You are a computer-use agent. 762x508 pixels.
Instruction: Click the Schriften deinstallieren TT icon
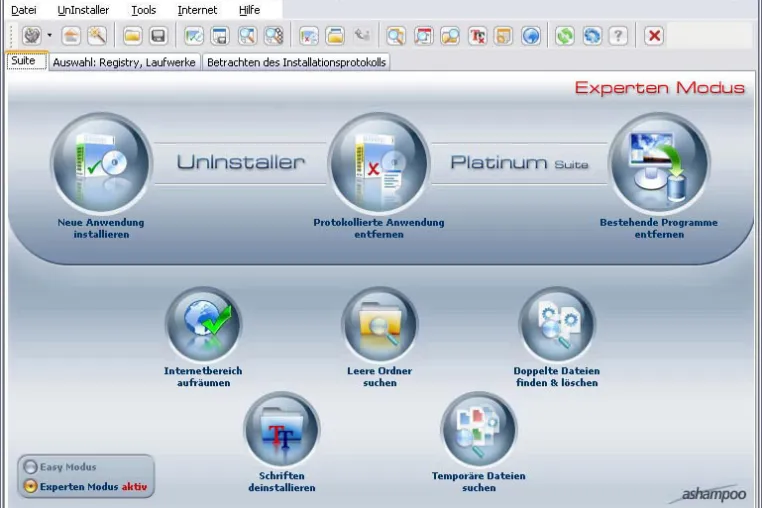(x=281, y=429)
